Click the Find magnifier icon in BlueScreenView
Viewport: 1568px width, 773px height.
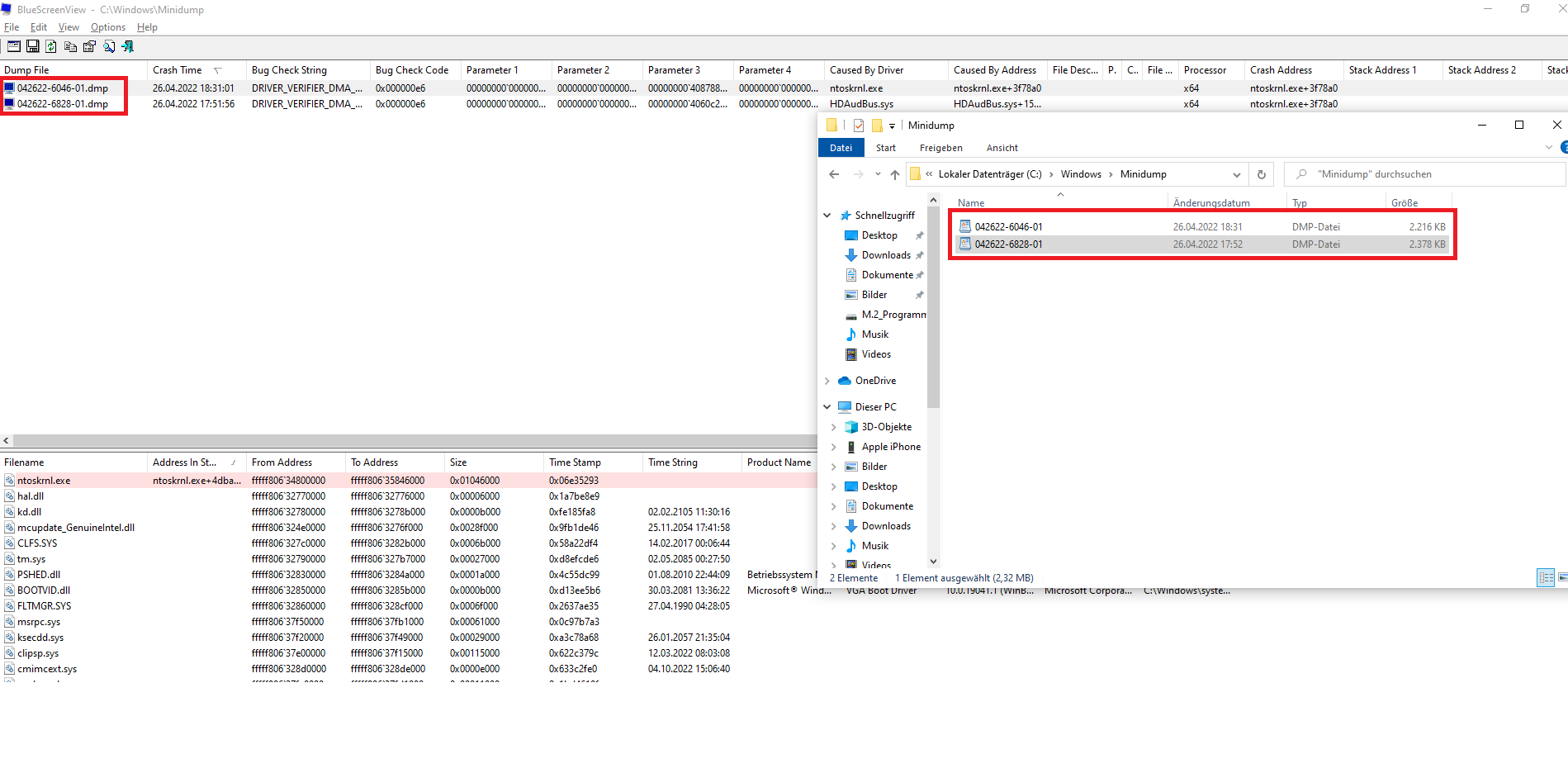click(x=108, y=46)
